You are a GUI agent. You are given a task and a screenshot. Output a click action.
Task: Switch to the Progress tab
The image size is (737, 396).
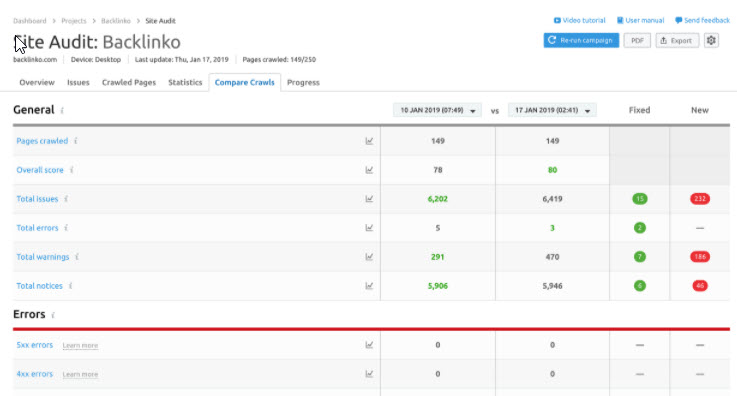[x=303, y=83]
